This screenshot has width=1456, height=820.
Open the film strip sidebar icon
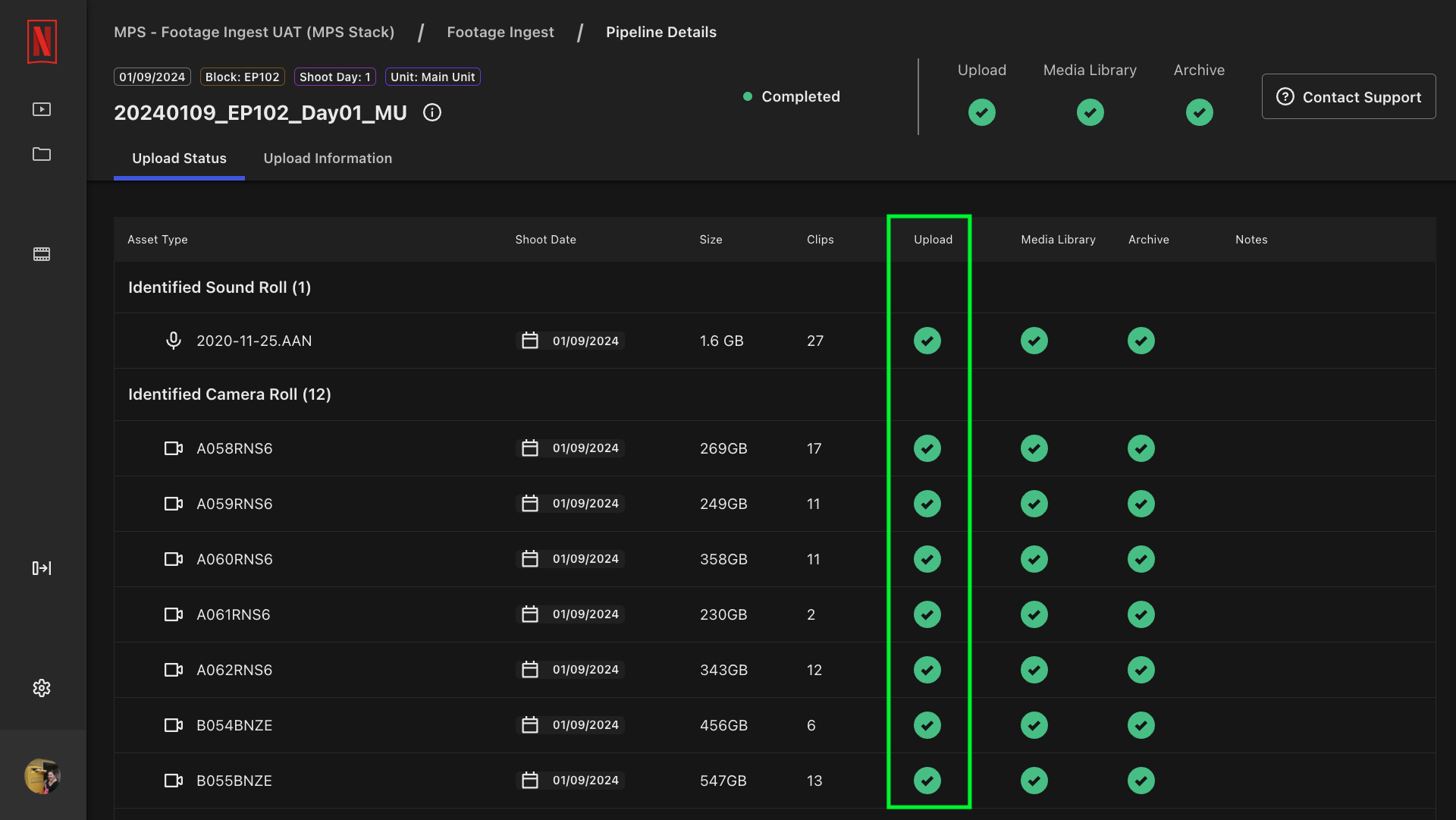(x=42, y=254)
